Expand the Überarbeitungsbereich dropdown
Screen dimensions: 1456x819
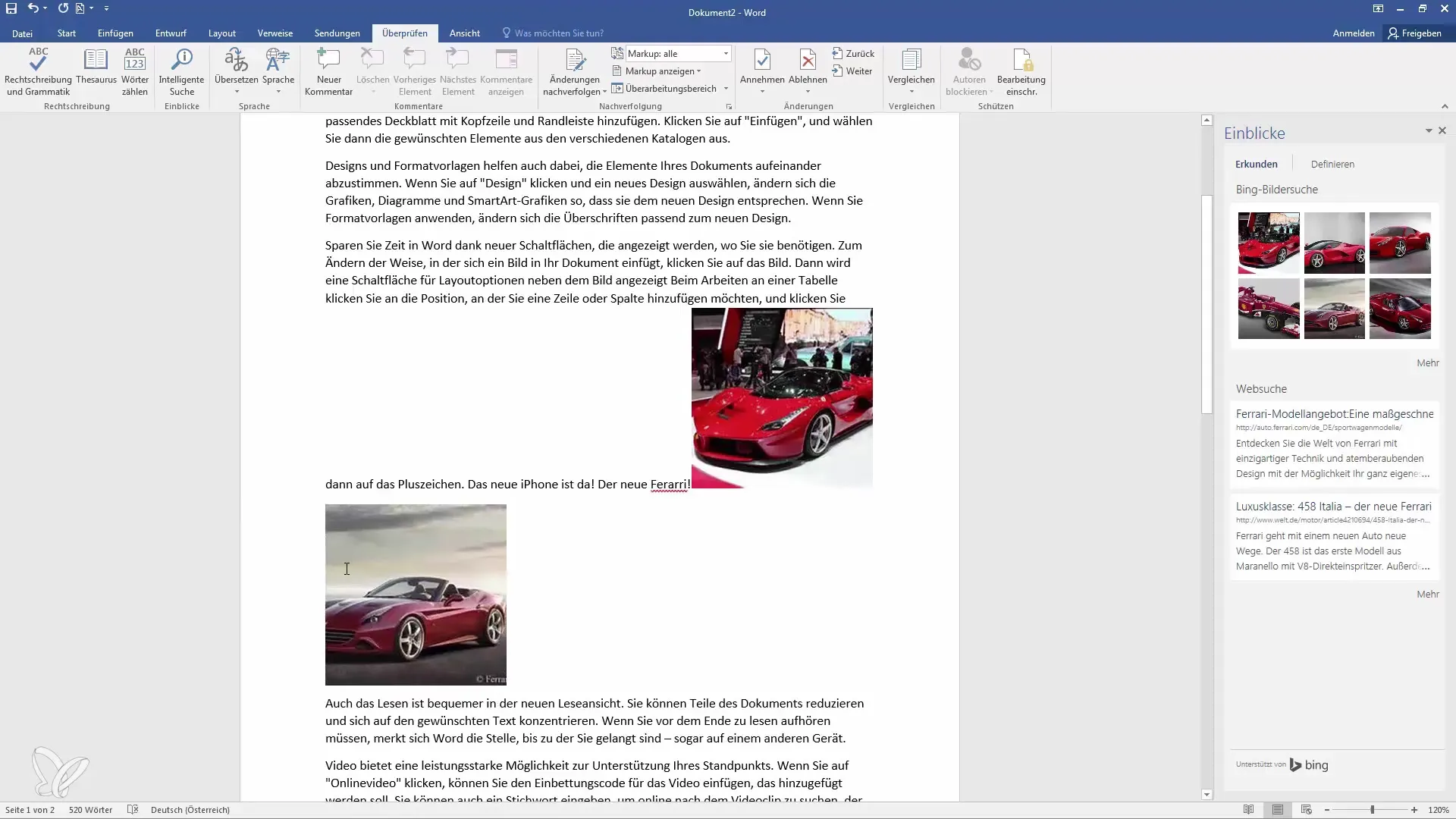[x=726, y=89]
